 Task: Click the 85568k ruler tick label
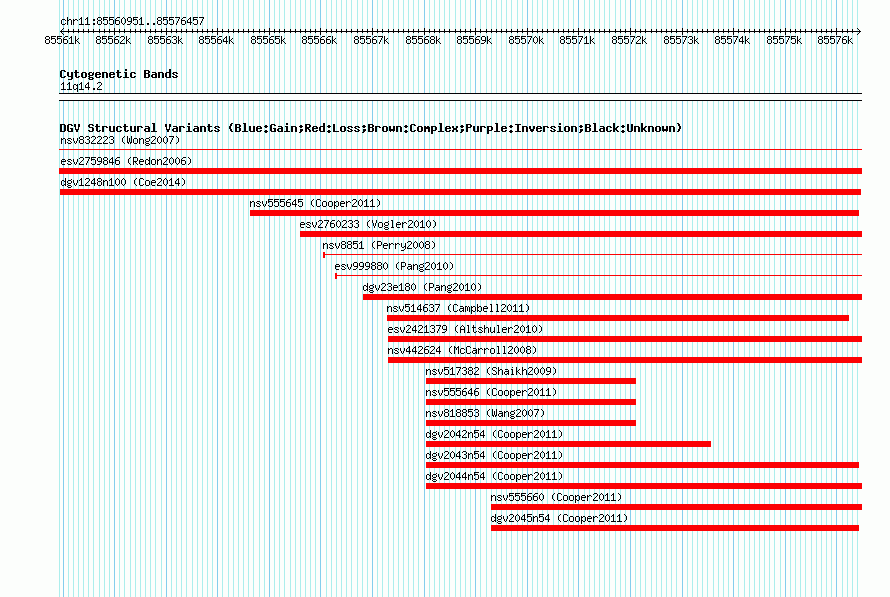click(x=423, y=40)
